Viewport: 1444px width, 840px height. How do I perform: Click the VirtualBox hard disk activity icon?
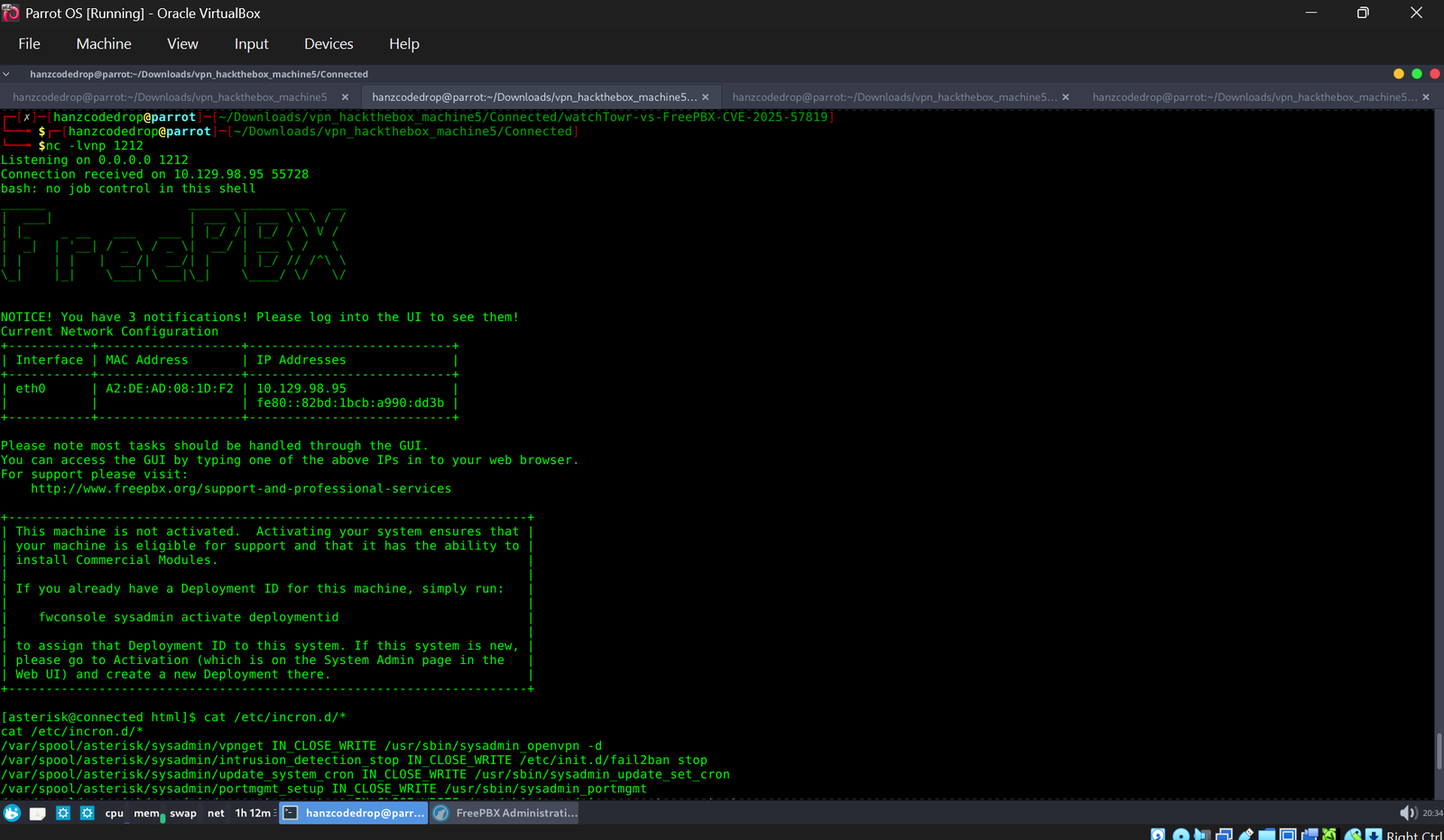point(1158,835)
